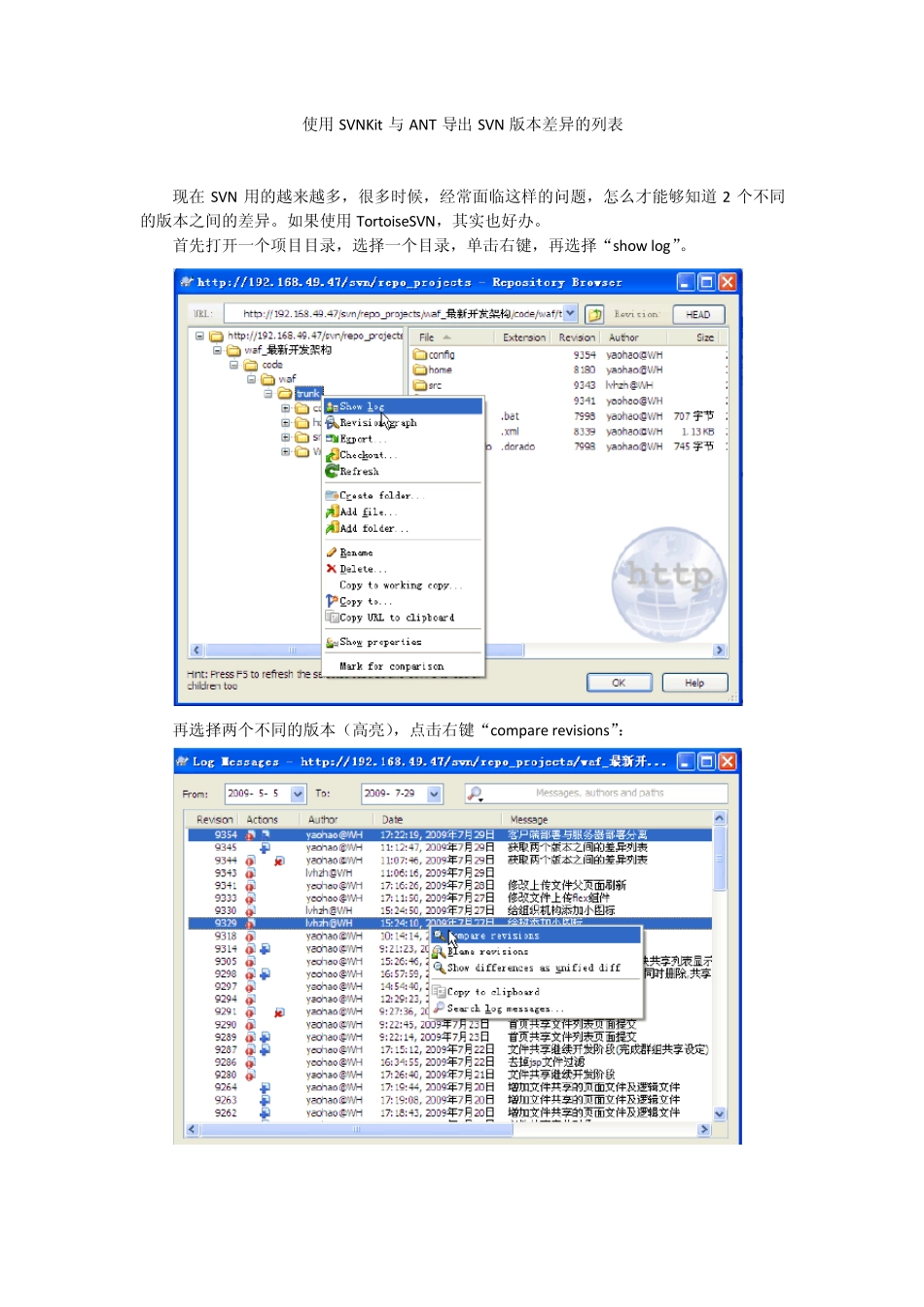Select Mark for comparison menu entry
924x1307 pixels.
point(391,666)
